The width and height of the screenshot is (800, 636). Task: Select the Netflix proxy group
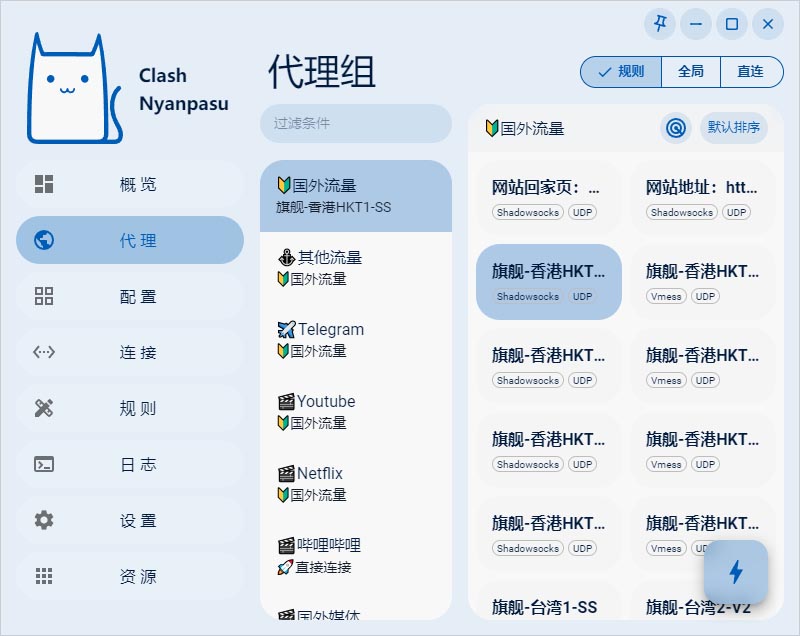[x=356, y=483]
